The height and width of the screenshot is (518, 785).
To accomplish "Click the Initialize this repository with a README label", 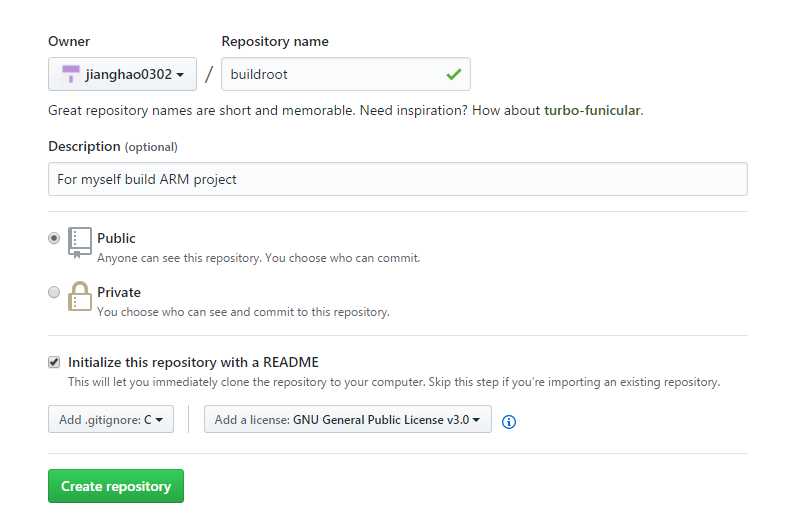I will tap(193, 362).
